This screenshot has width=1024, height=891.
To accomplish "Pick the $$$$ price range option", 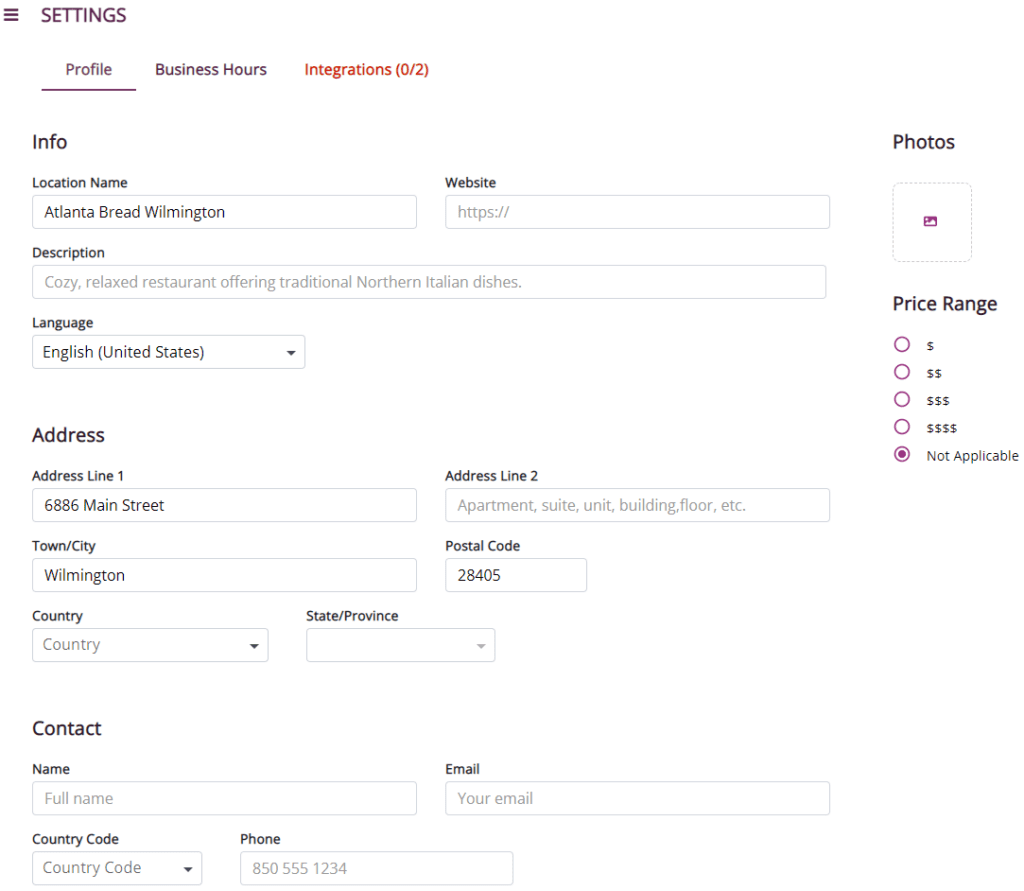I will point(902,427).
